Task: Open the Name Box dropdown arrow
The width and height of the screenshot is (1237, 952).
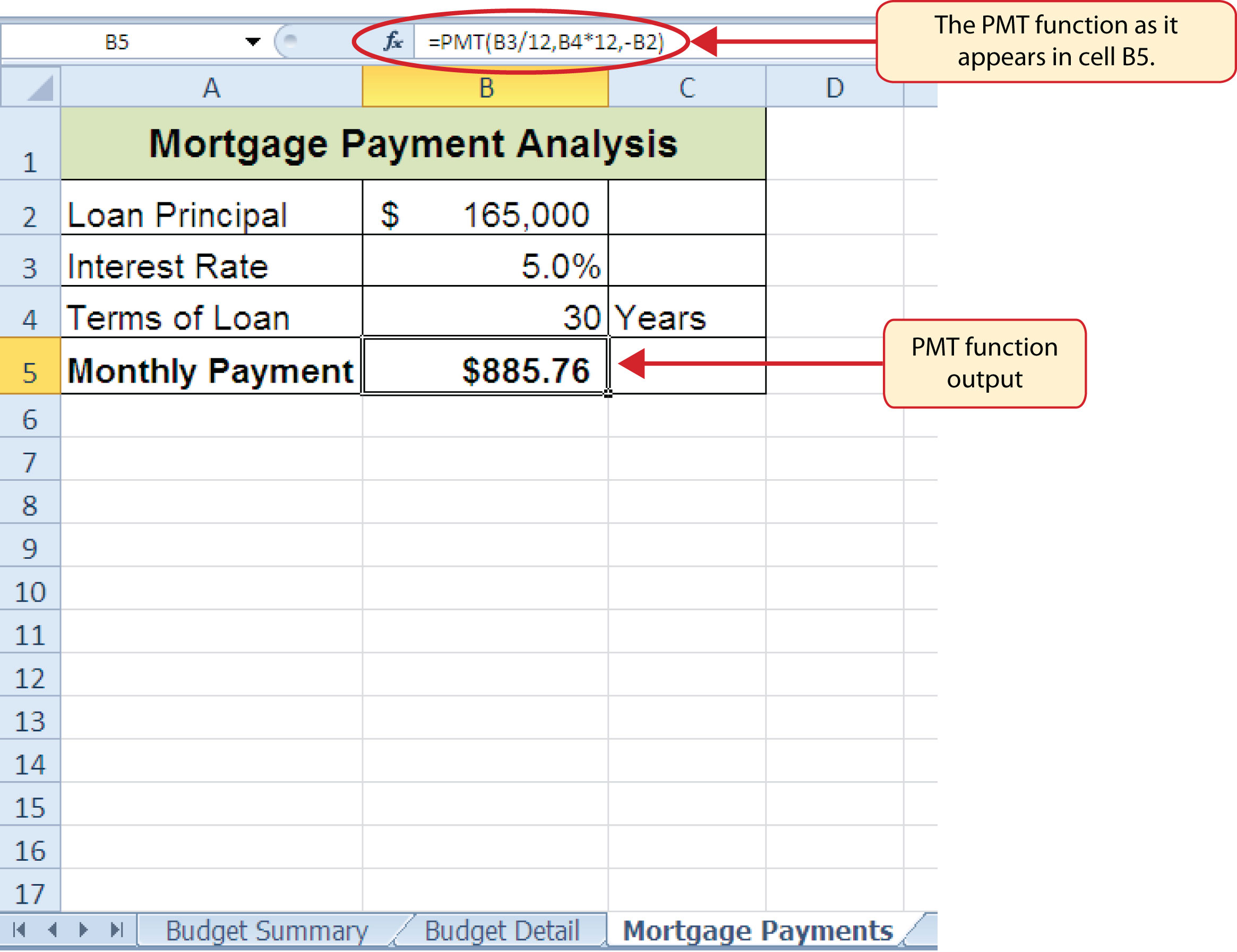Action: point(253,41)
